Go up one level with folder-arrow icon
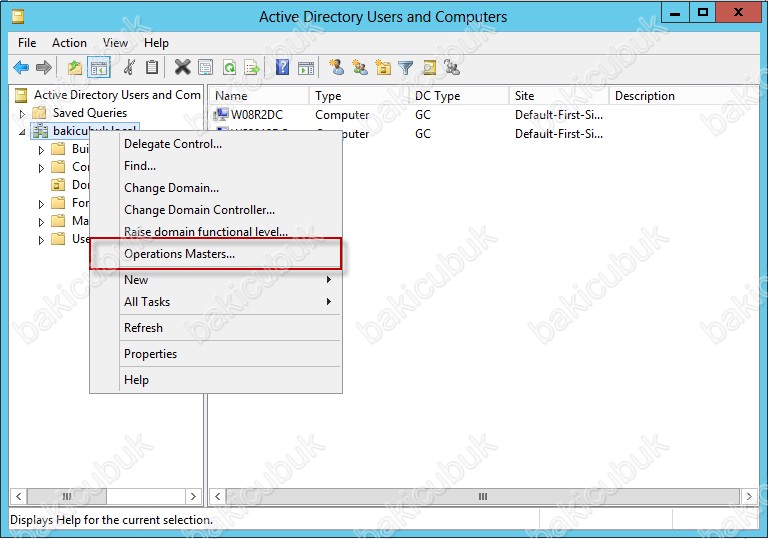The height and width of the screenshot is (539, 768). coord(75,67)
